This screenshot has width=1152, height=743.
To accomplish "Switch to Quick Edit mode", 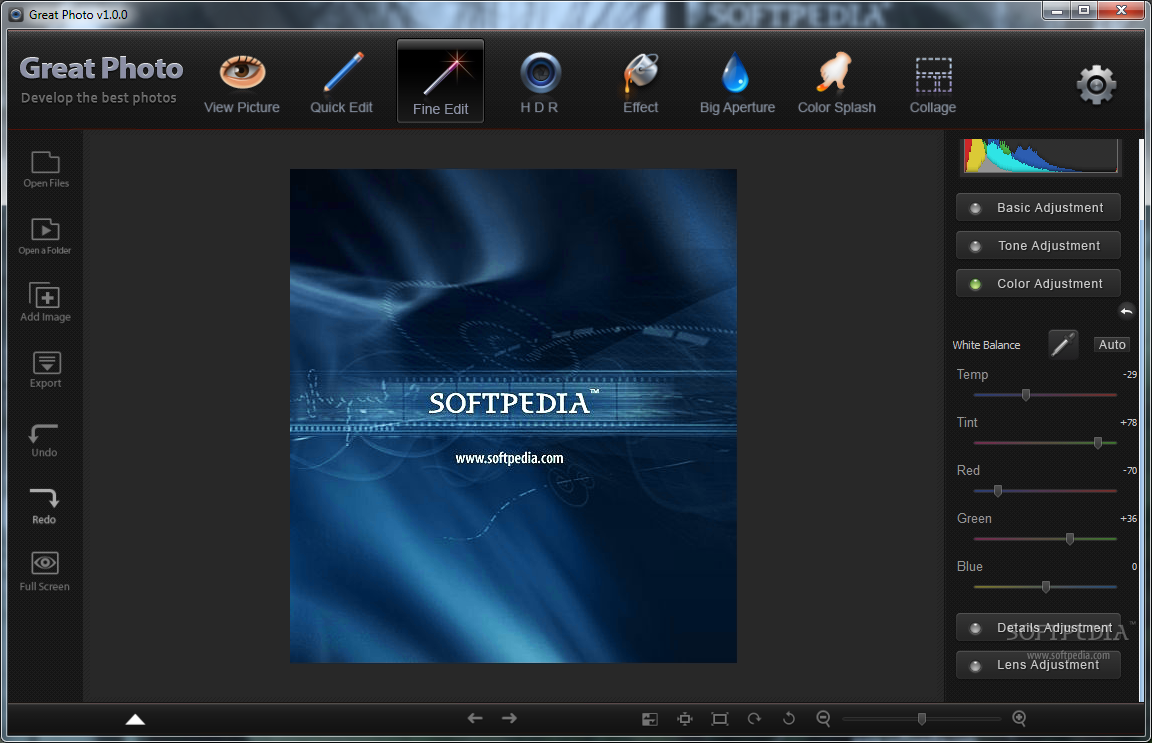I will coord(341,84).
